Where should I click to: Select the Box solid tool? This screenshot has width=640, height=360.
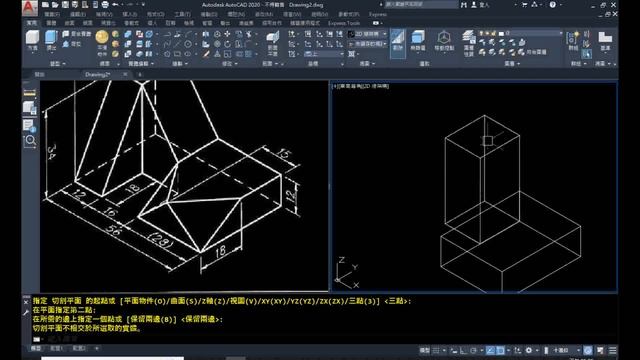pos(32,40)
